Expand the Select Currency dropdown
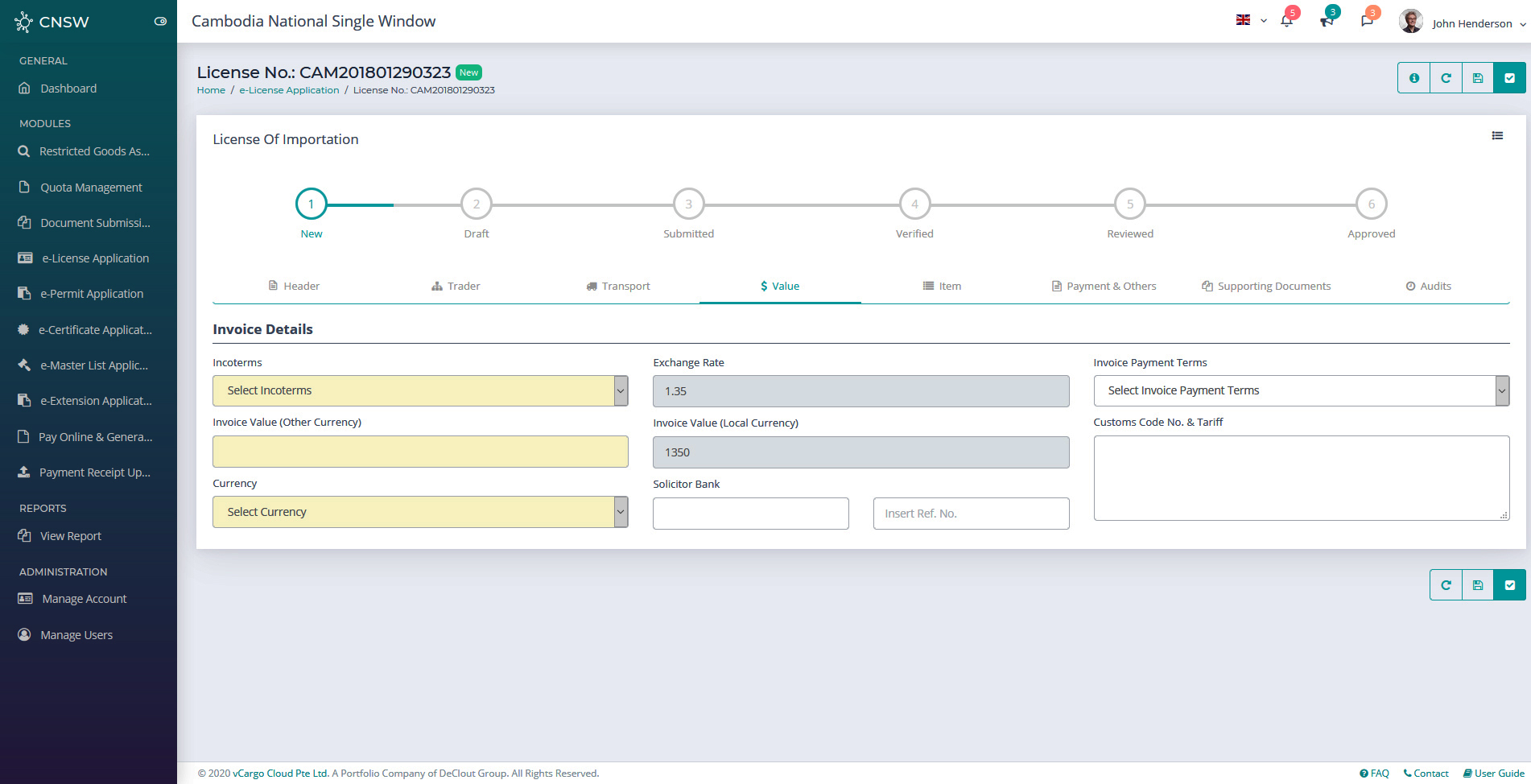 tap(419, 512)
